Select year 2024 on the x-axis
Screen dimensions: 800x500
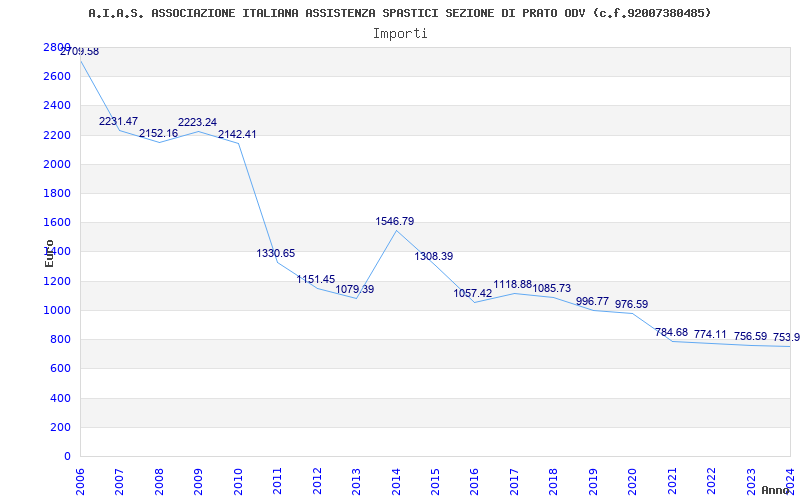coord(790,482)
